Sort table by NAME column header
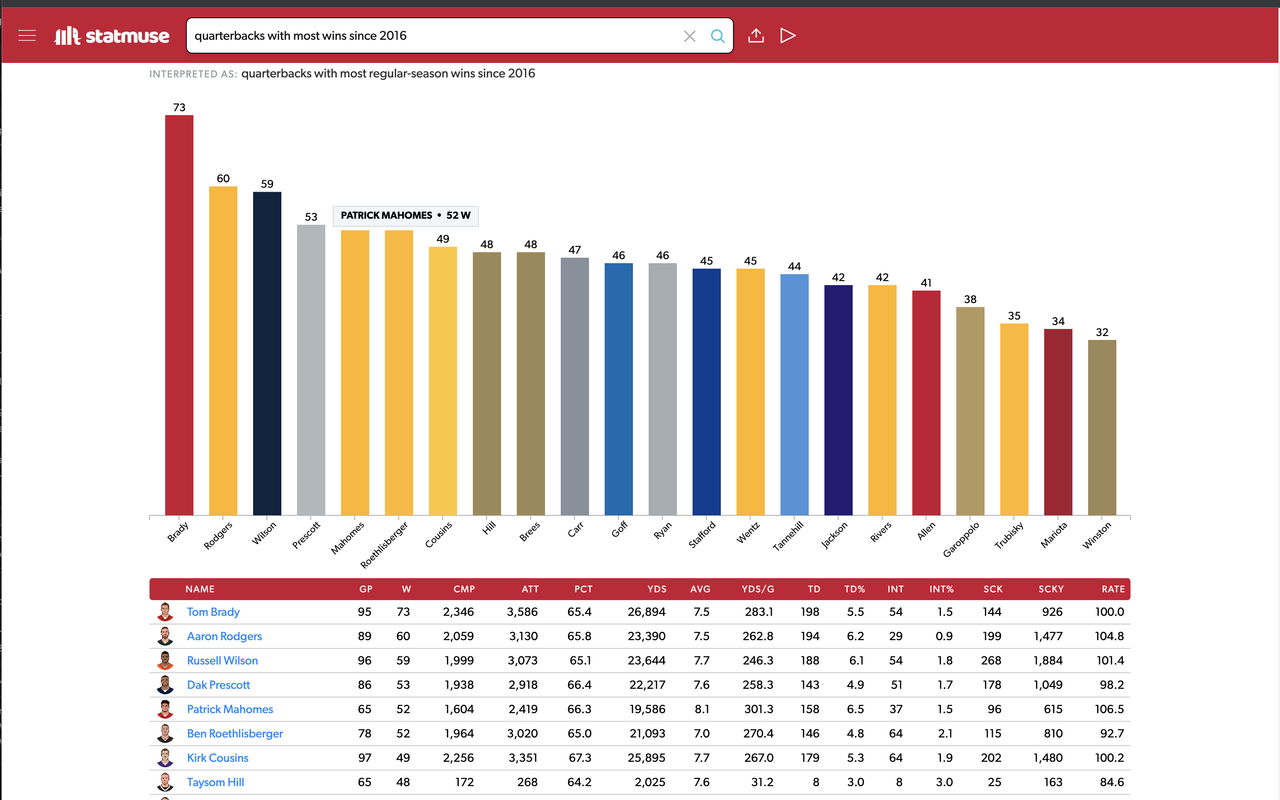 [x=200, y=589]
